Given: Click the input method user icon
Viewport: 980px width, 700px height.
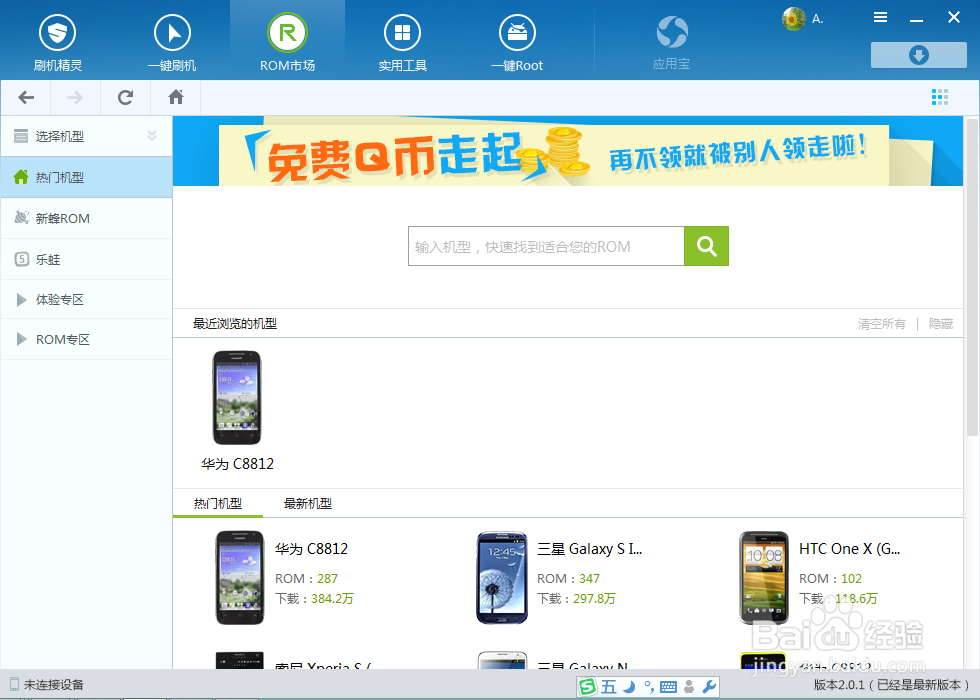Looking at the screenshot, I should click(689, 687).
